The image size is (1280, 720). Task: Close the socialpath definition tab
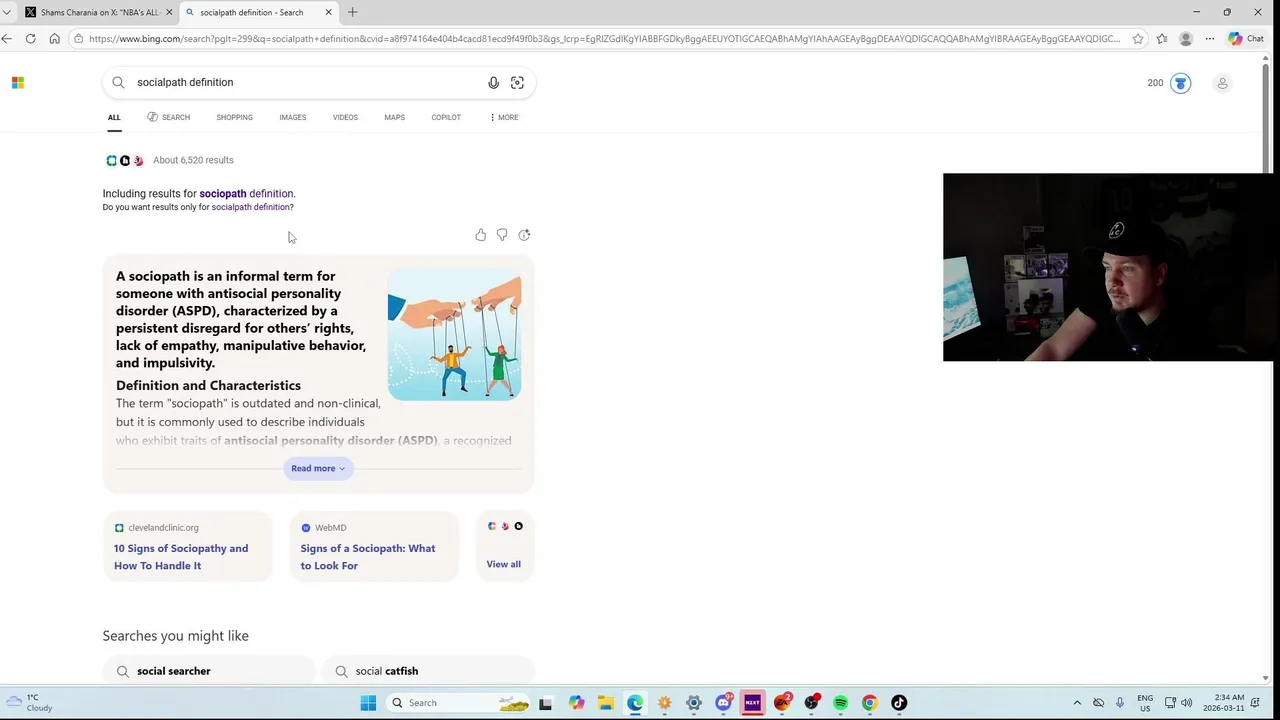pos(328,12)
